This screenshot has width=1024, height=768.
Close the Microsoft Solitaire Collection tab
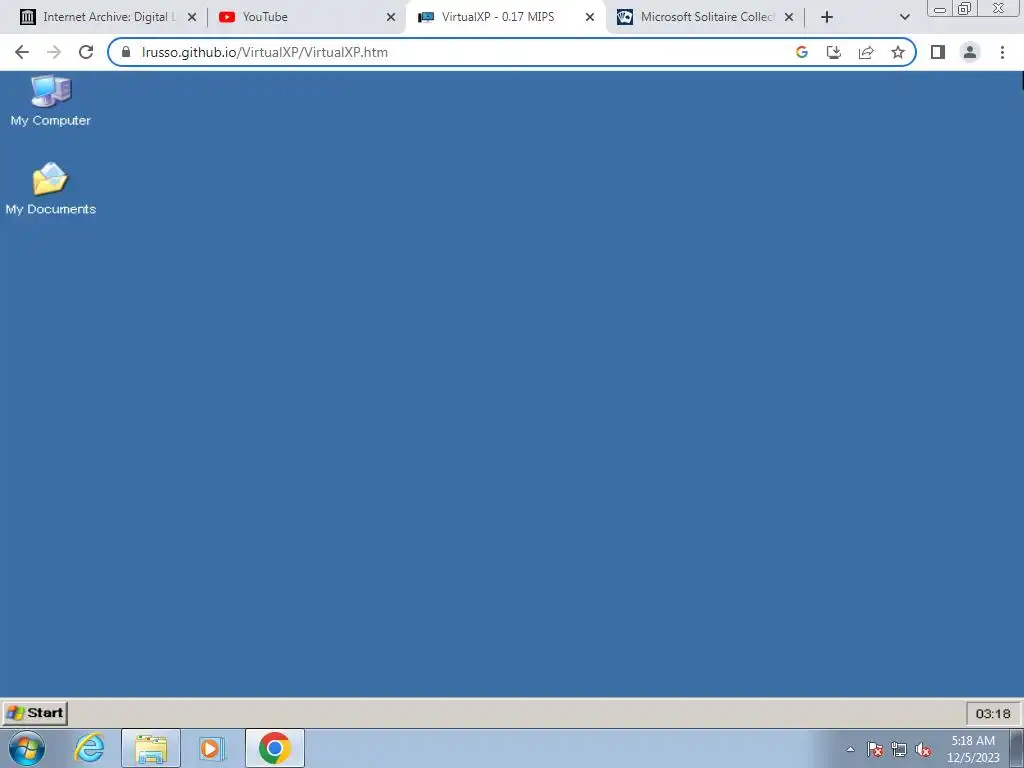pos(789,18)
